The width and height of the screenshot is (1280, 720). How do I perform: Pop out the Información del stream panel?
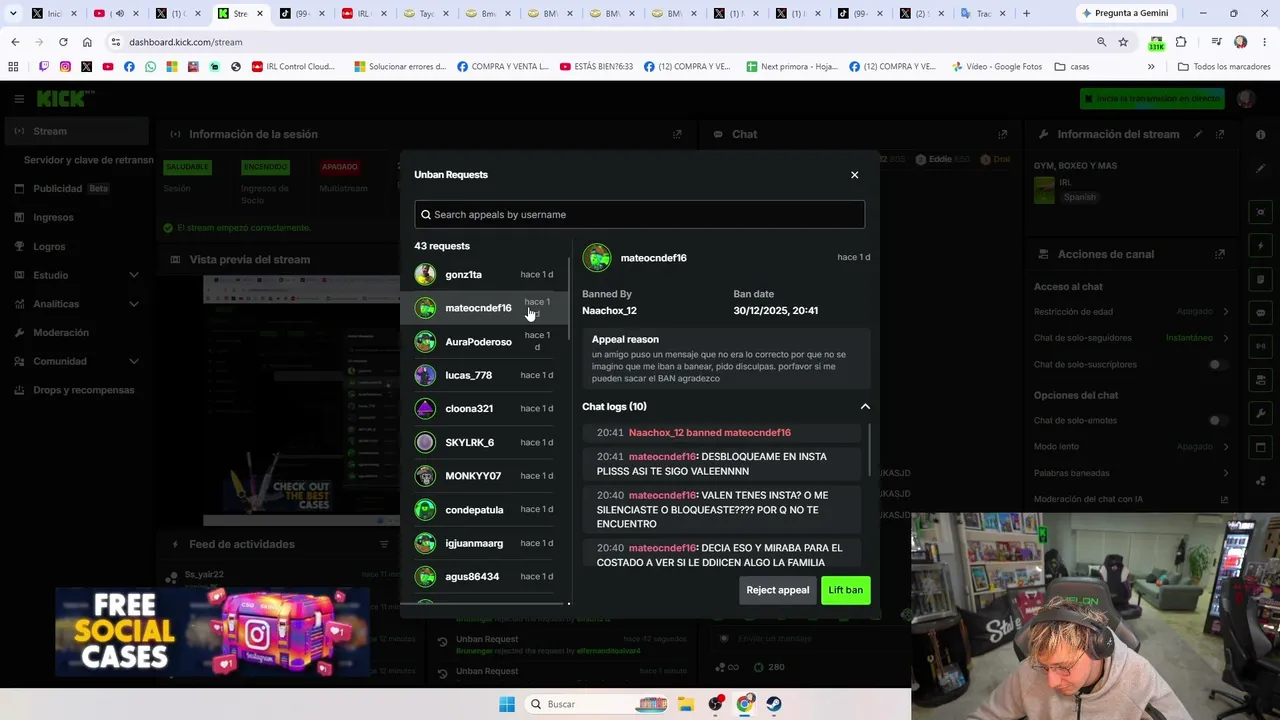(x=1219, y=134)
